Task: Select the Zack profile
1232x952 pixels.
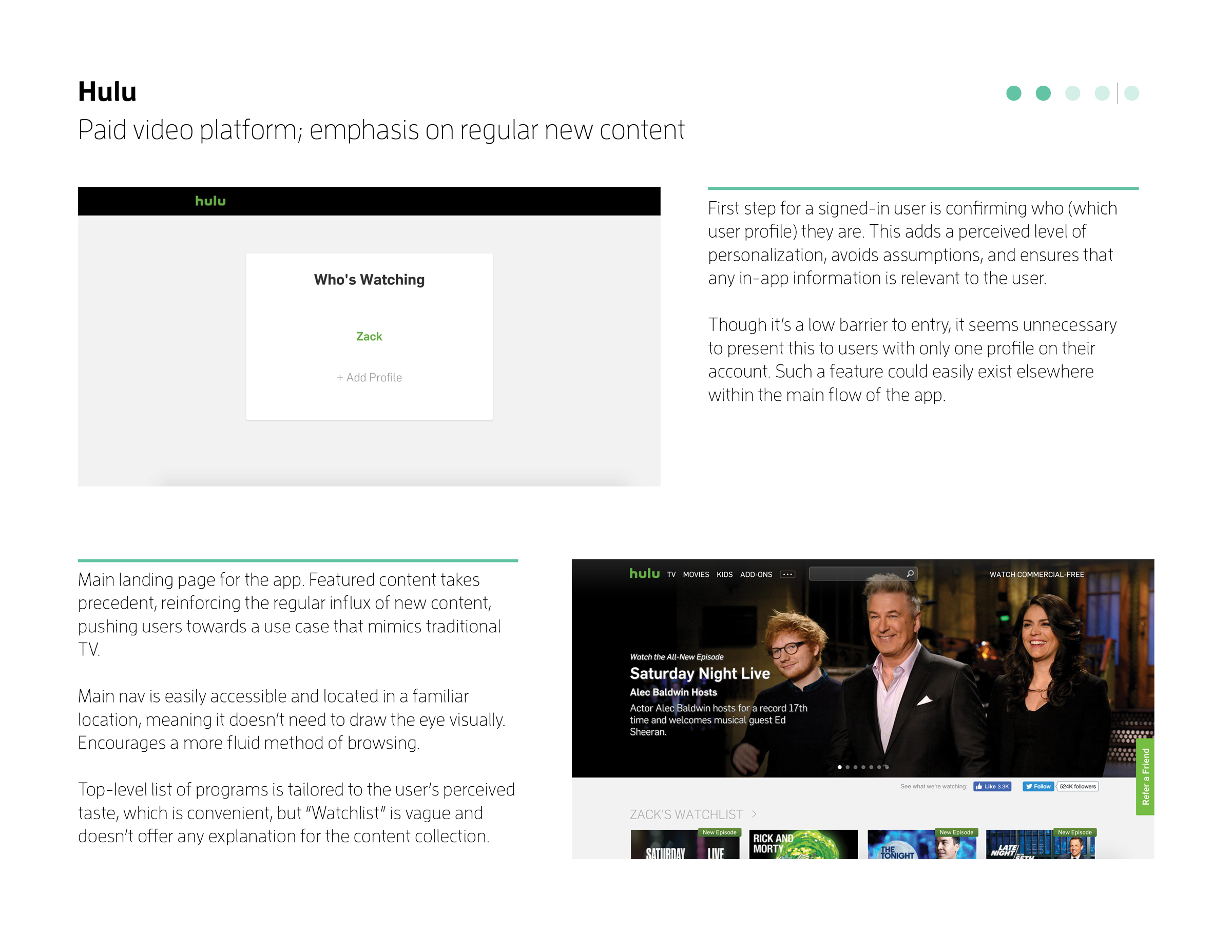Action: tap(369, 336)
